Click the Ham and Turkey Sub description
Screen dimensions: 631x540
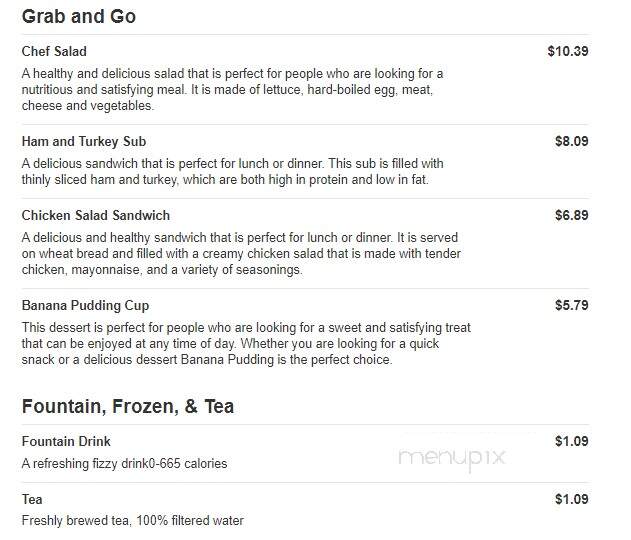click(x=233, y=172)
